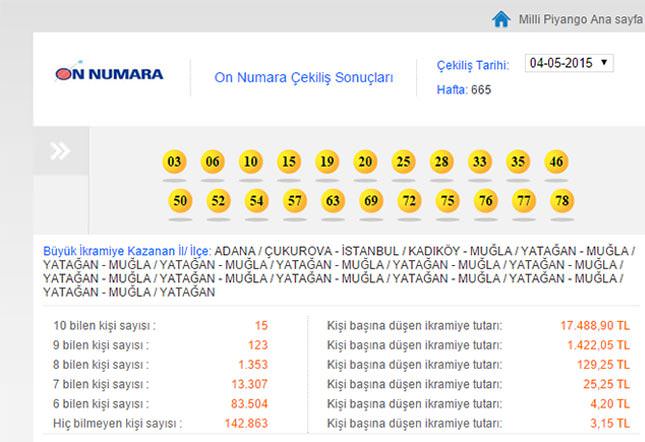The width and height of the screenshot is (645, 442).
Task: Click lottery ball number 69
Action: pyautogui.click(x=371, y=201)
